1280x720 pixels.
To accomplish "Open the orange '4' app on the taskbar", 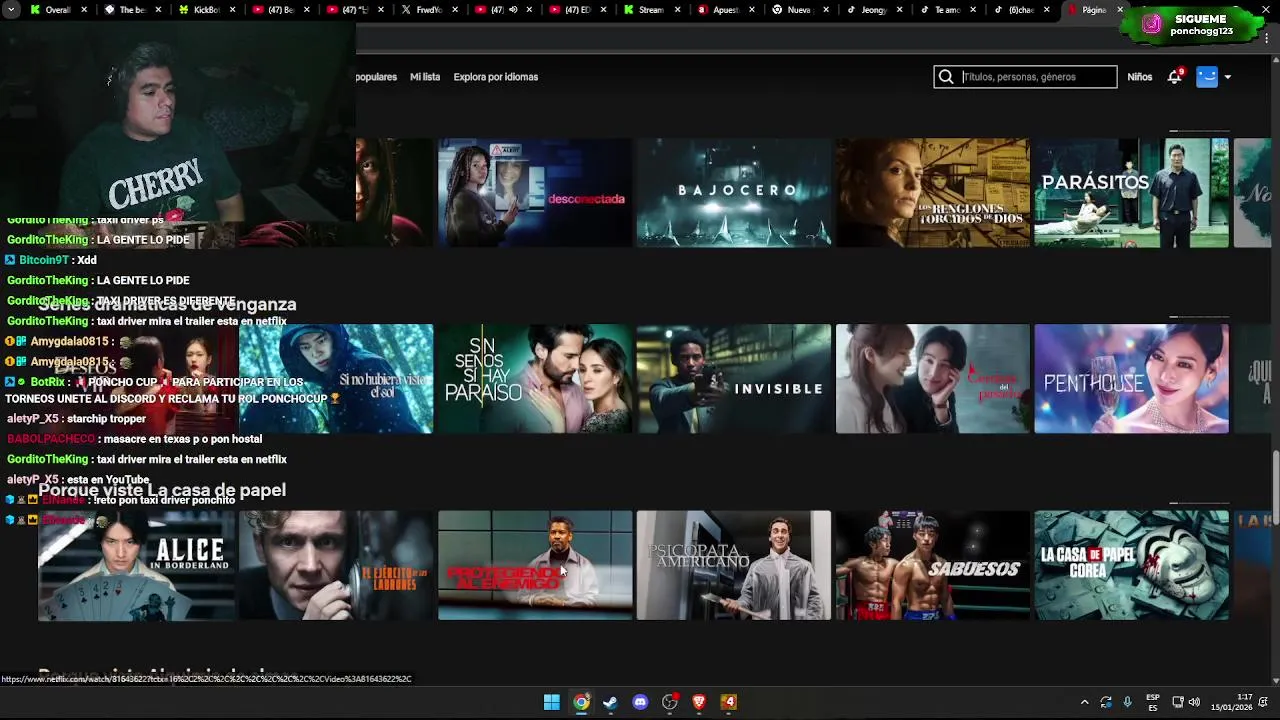I will [x=729, y=702].
